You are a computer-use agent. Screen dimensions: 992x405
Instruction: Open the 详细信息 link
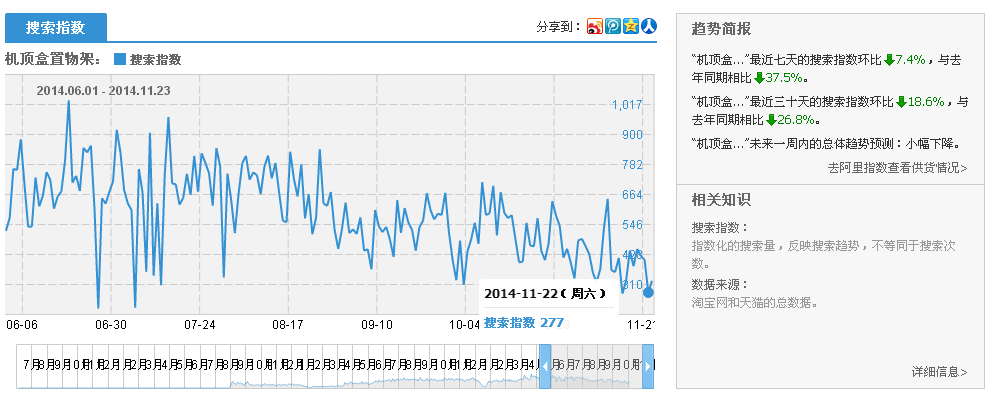coord(939,372)
